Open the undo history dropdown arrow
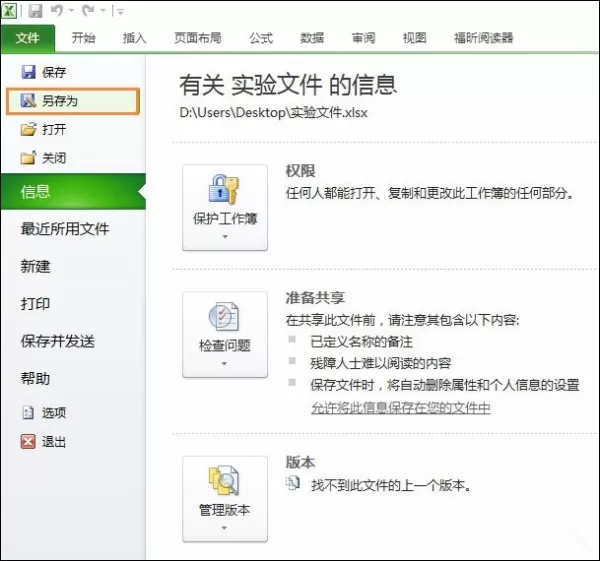The width and height of the screenshot is (600, 561). (x=72, y=11)
